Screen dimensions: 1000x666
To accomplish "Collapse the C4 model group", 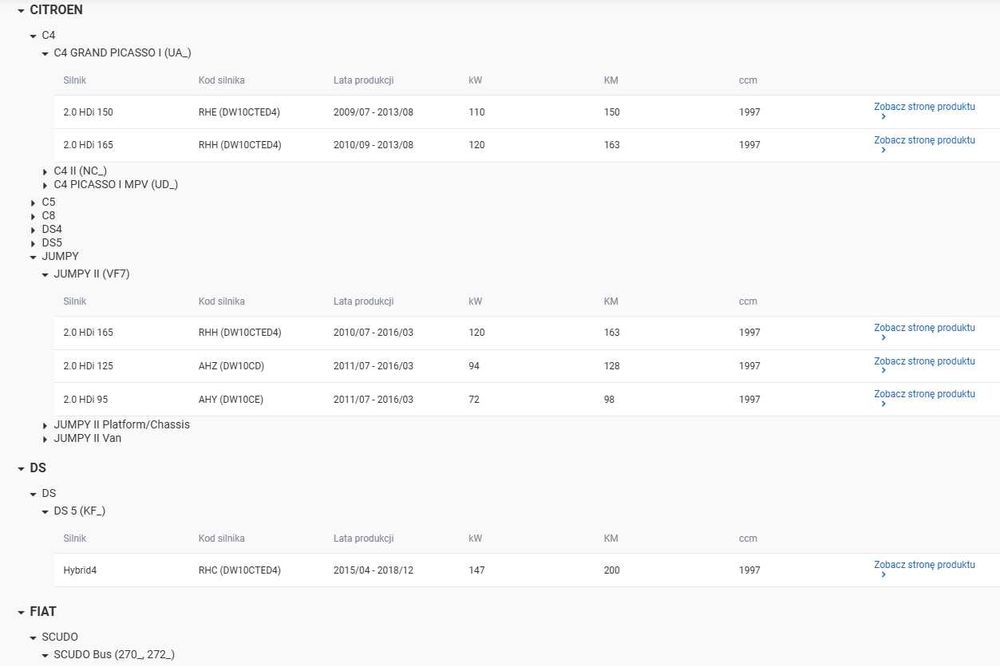I will 33,36.
